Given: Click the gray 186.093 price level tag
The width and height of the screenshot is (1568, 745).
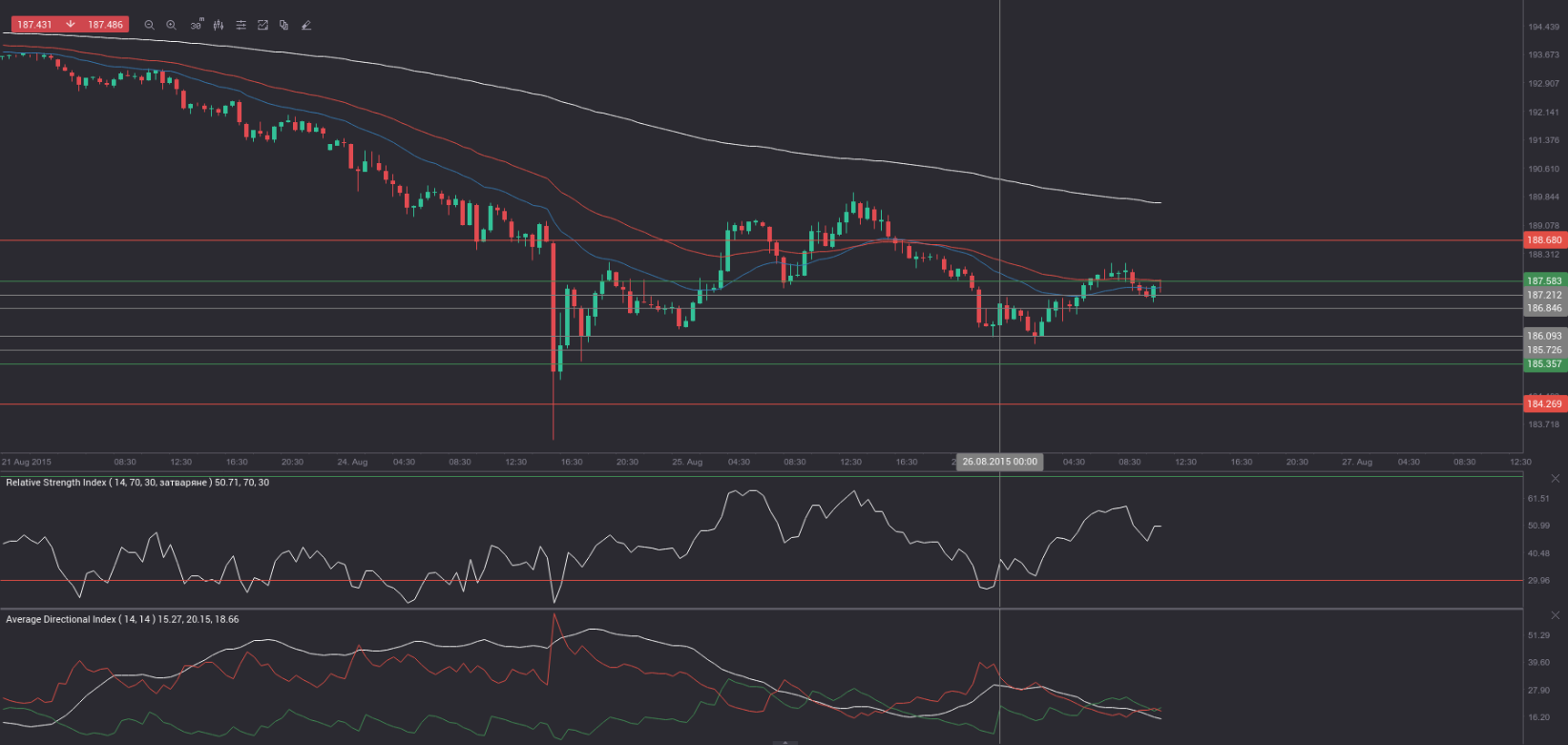Looking at the screenshot, I should (x=1543, y=336).
